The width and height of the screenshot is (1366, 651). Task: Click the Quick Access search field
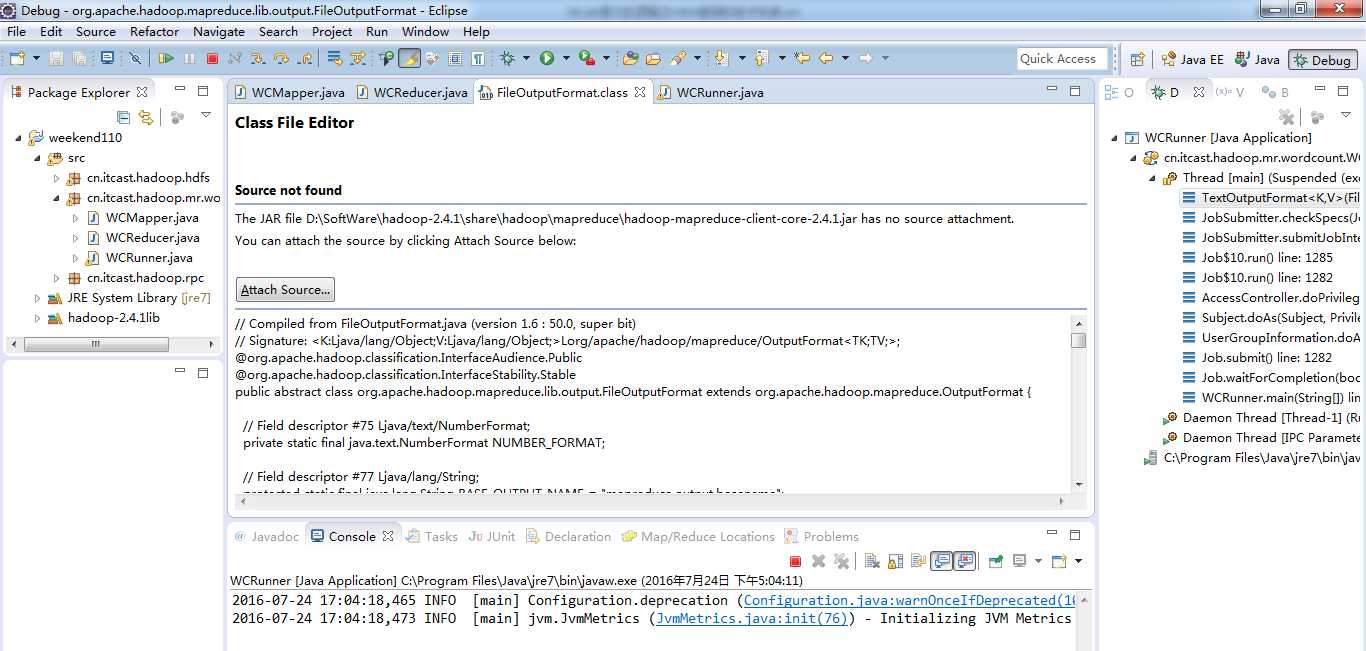(1062, 59)
